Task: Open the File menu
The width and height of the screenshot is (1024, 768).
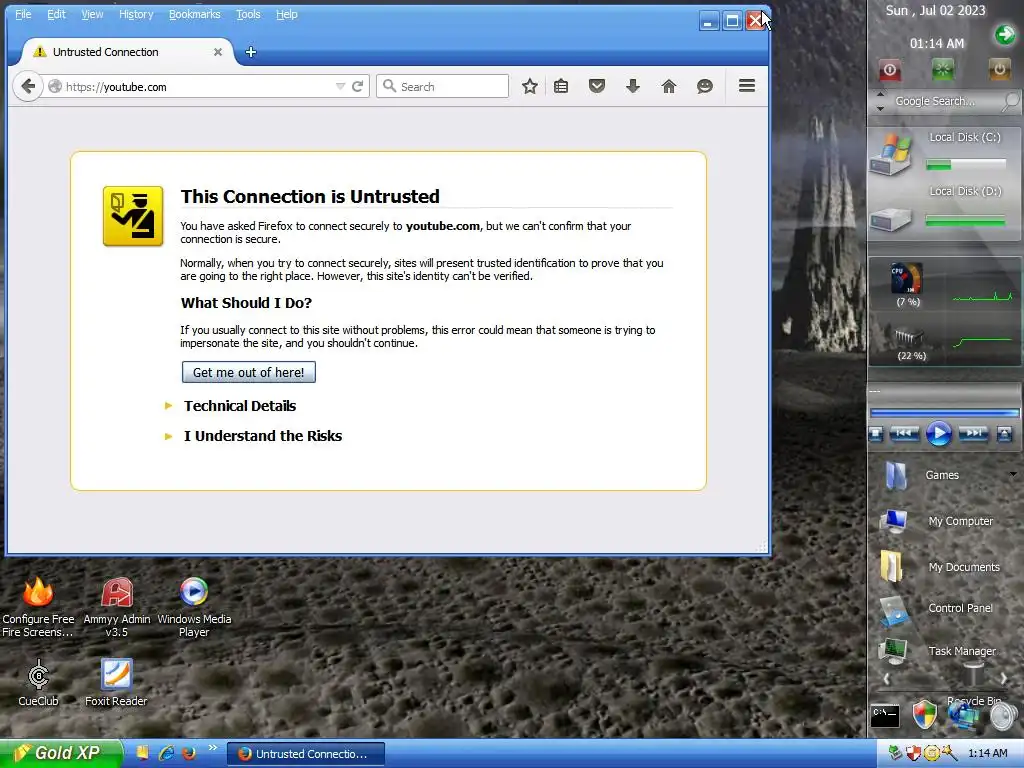Action: pyautogui.click(x=23, y=14)
